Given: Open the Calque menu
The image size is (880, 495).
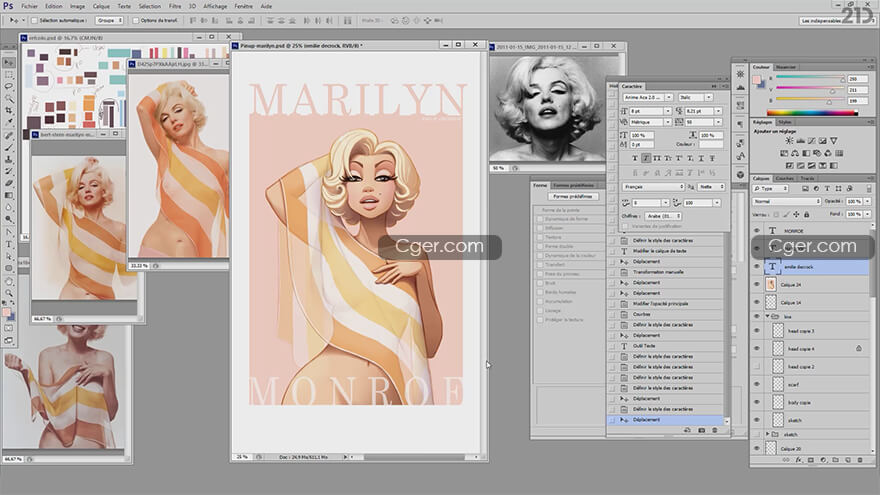Looking at the screenshot, I should [101, 6].
